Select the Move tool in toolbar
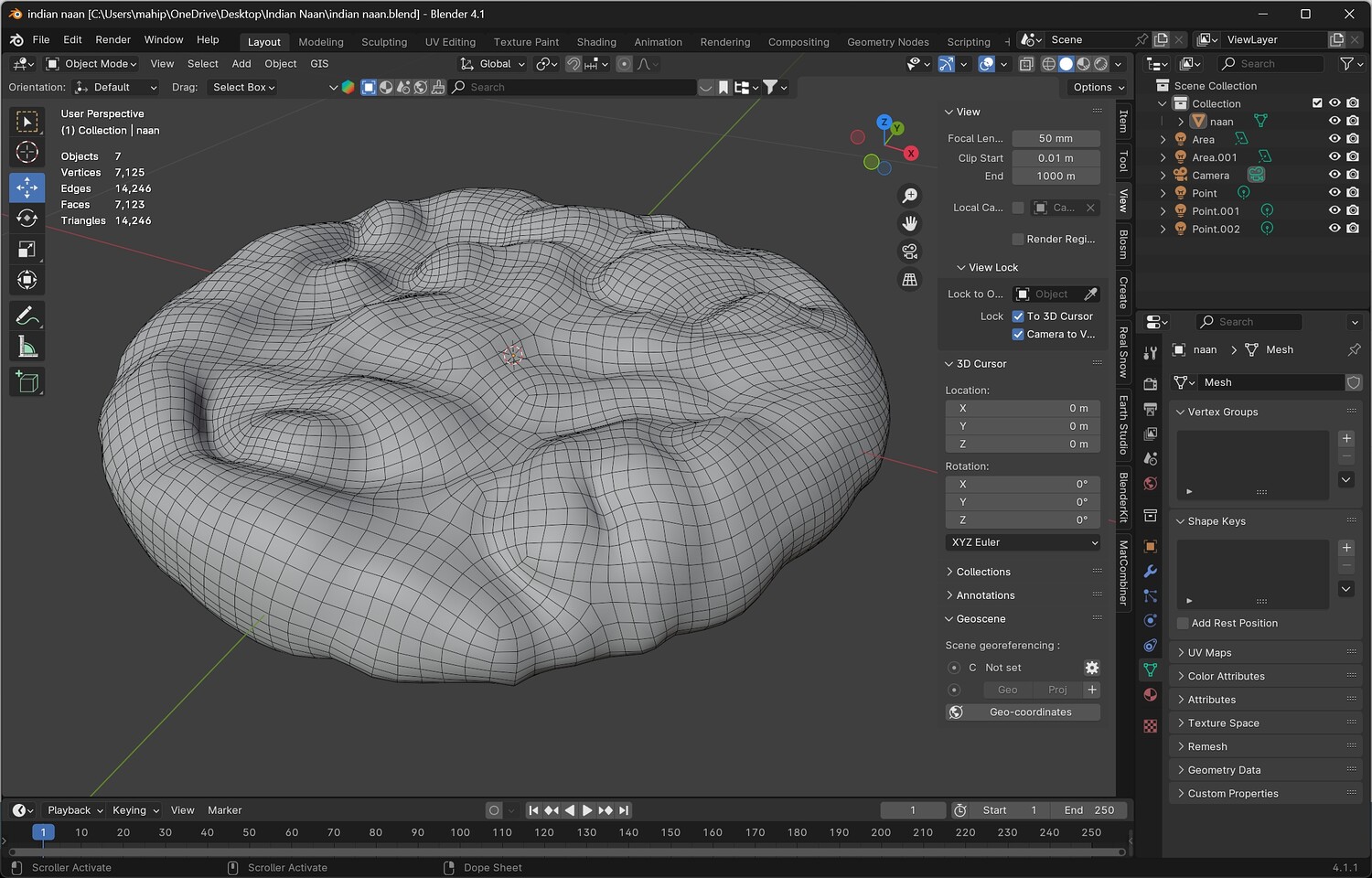Viewport: 1372px width, 878px height. coord(27,187)
